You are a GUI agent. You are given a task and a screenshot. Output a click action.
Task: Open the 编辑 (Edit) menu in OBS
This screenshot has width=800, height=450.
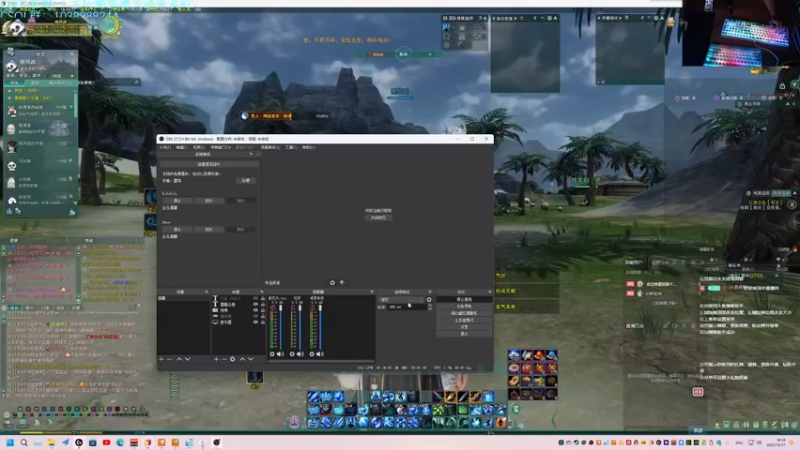click(182, 147)
